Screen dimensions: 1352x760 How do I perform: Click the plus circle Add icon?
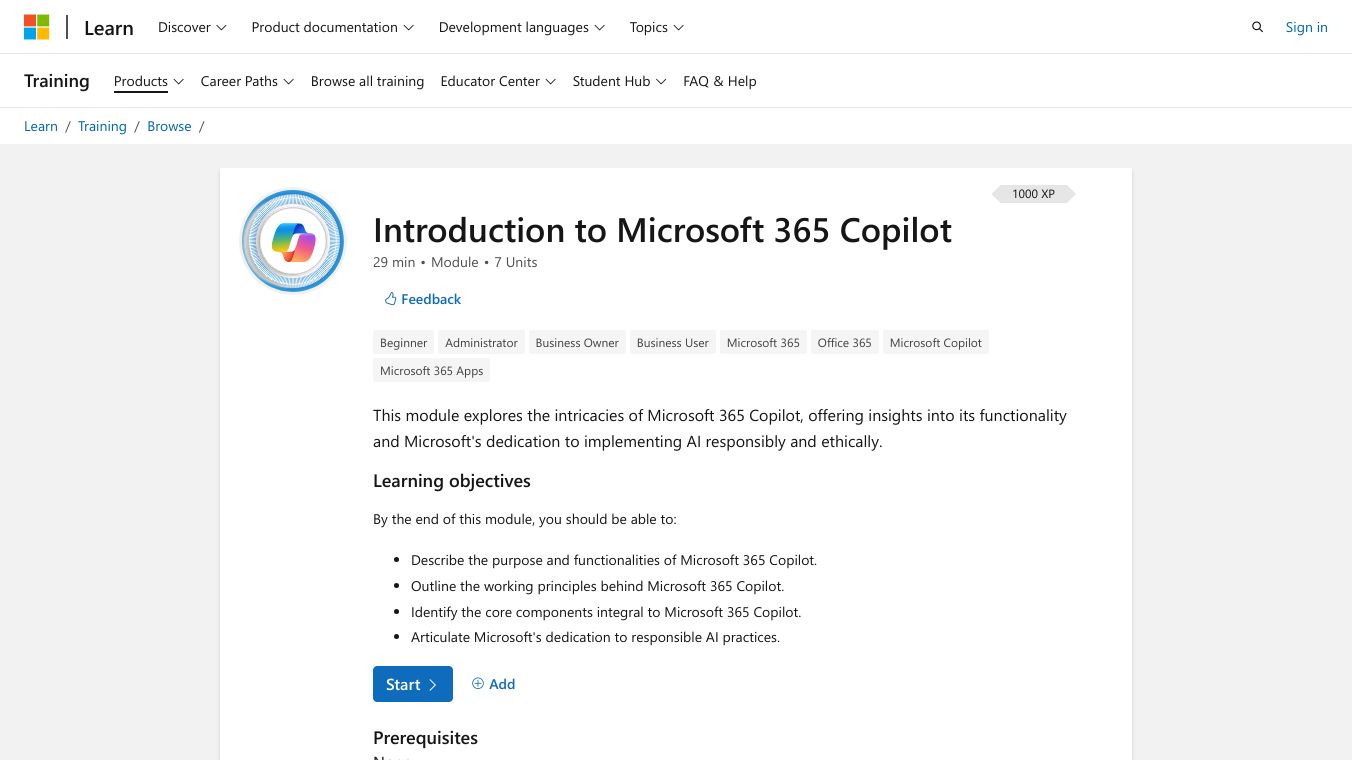[x=478, y=684]
